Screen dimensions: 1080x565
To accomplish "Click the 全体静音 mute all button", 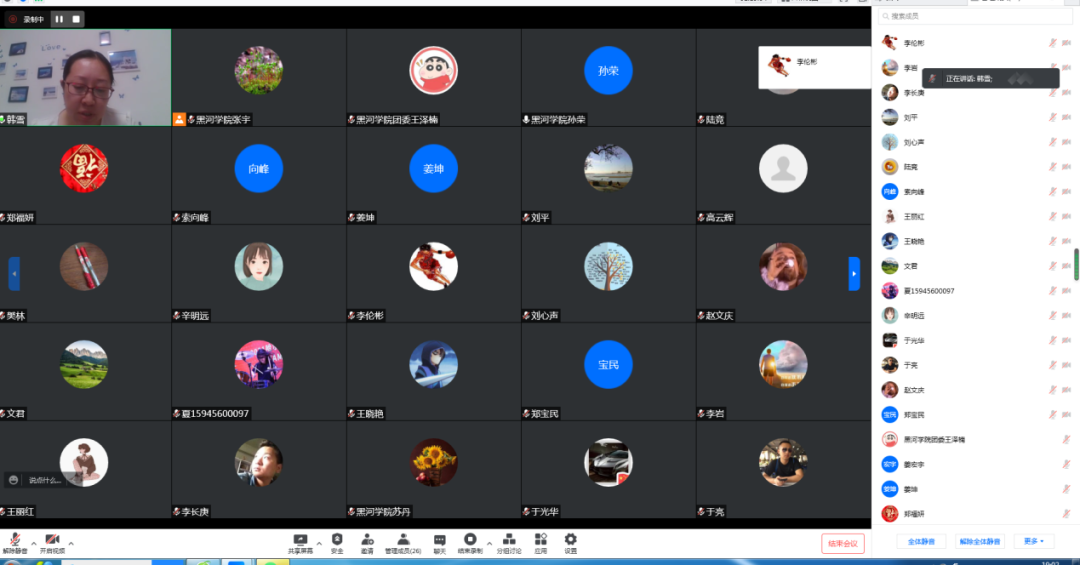I will [920, 541].
